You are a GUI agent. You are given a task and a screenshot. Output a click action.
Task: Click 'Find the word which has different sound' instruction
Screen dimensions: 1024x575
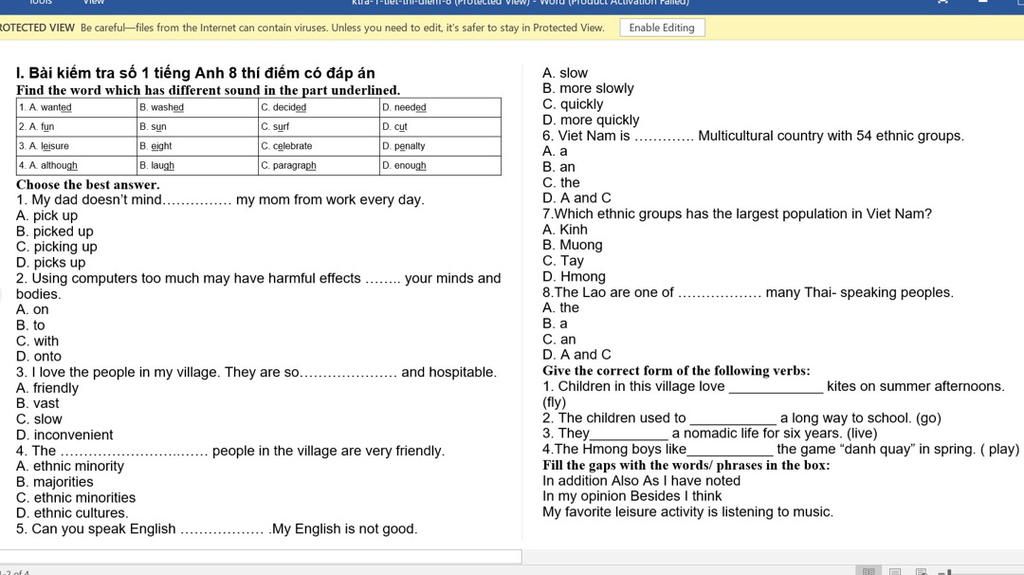tap(208, 90)
